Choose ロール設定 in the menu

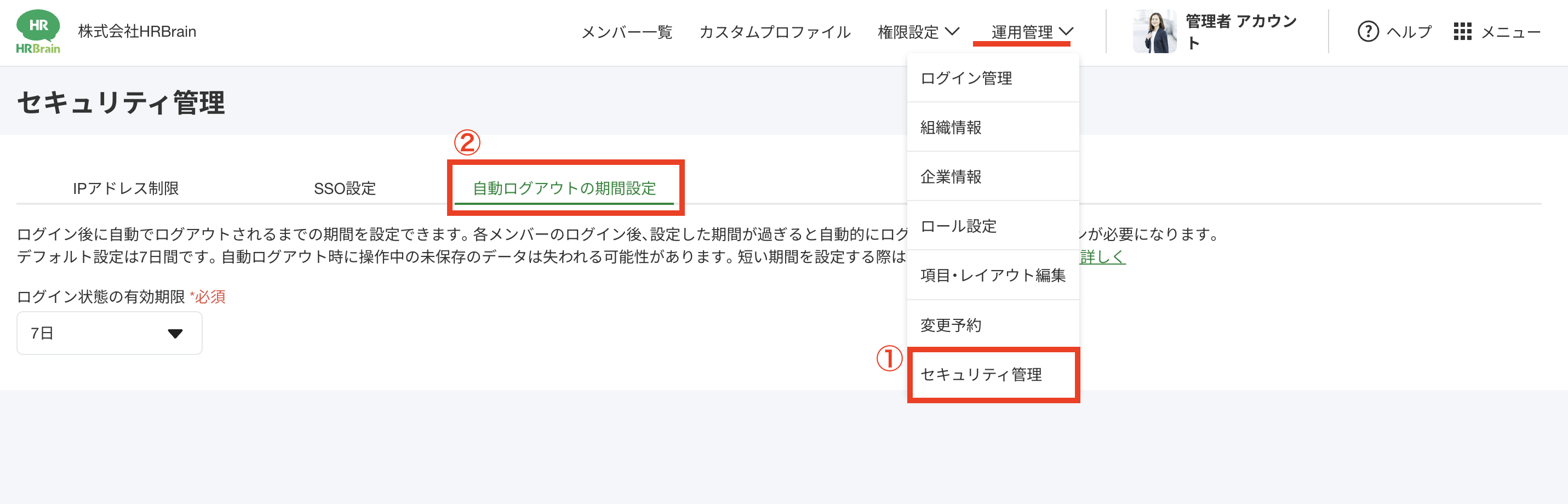958,226
